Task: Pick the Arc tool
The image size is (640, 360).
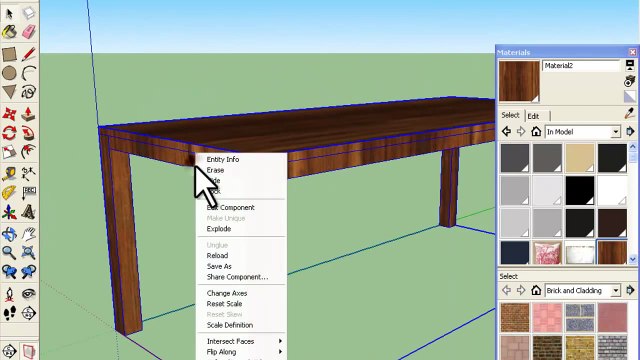Action: 29,73
